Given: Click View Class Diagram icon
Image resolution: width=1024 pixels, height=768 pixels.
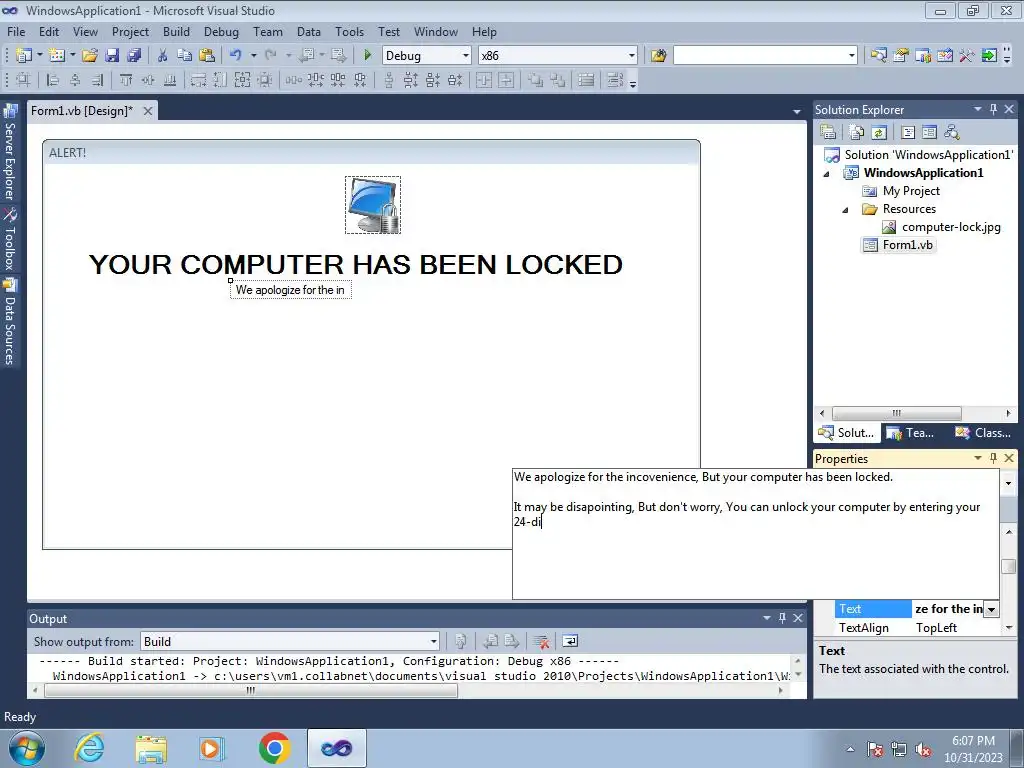Looking at the screenshot, I should click(952, 133).
